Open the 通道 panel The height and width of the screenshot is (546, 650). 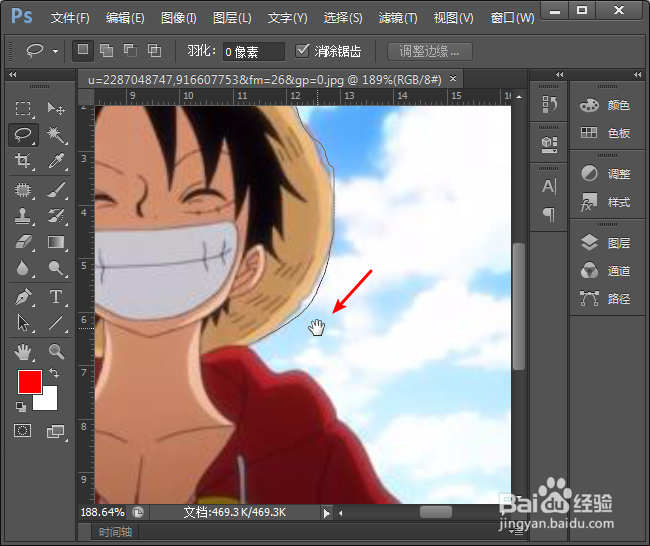(x=605, y=271)
